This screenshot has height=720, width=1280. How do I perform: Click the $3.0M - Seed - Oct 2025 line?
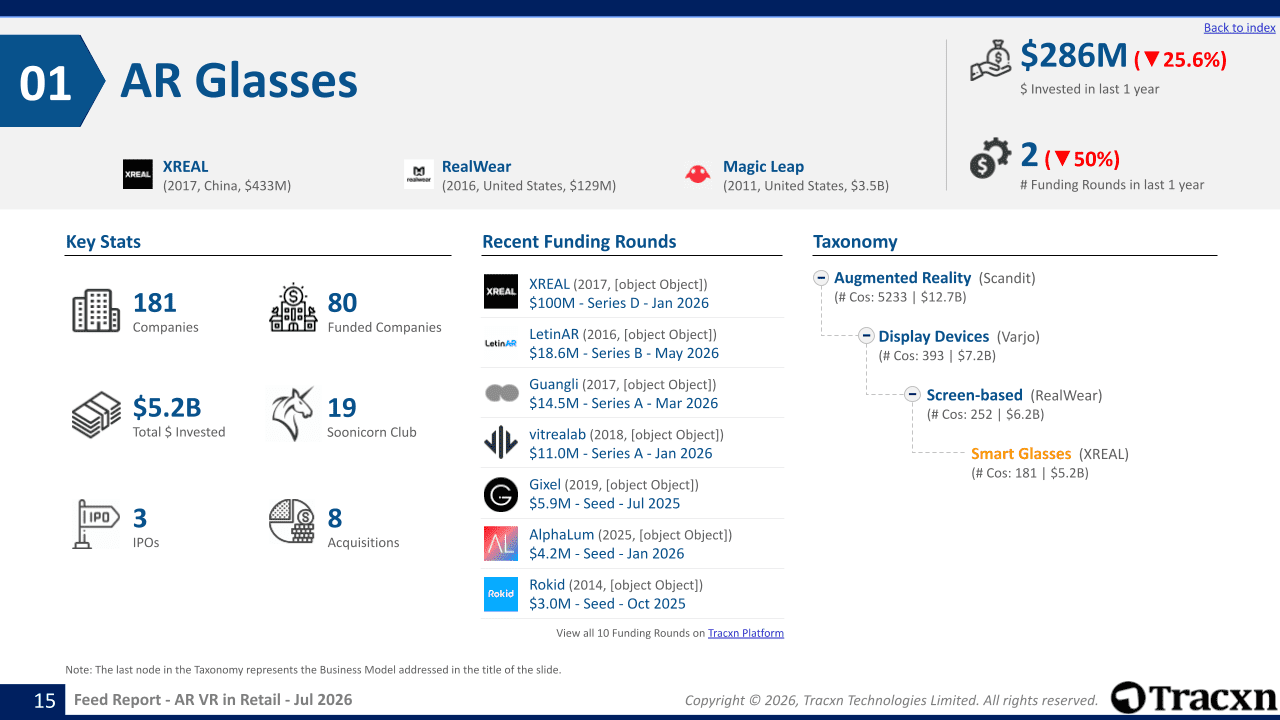click(x=608, y=603)
